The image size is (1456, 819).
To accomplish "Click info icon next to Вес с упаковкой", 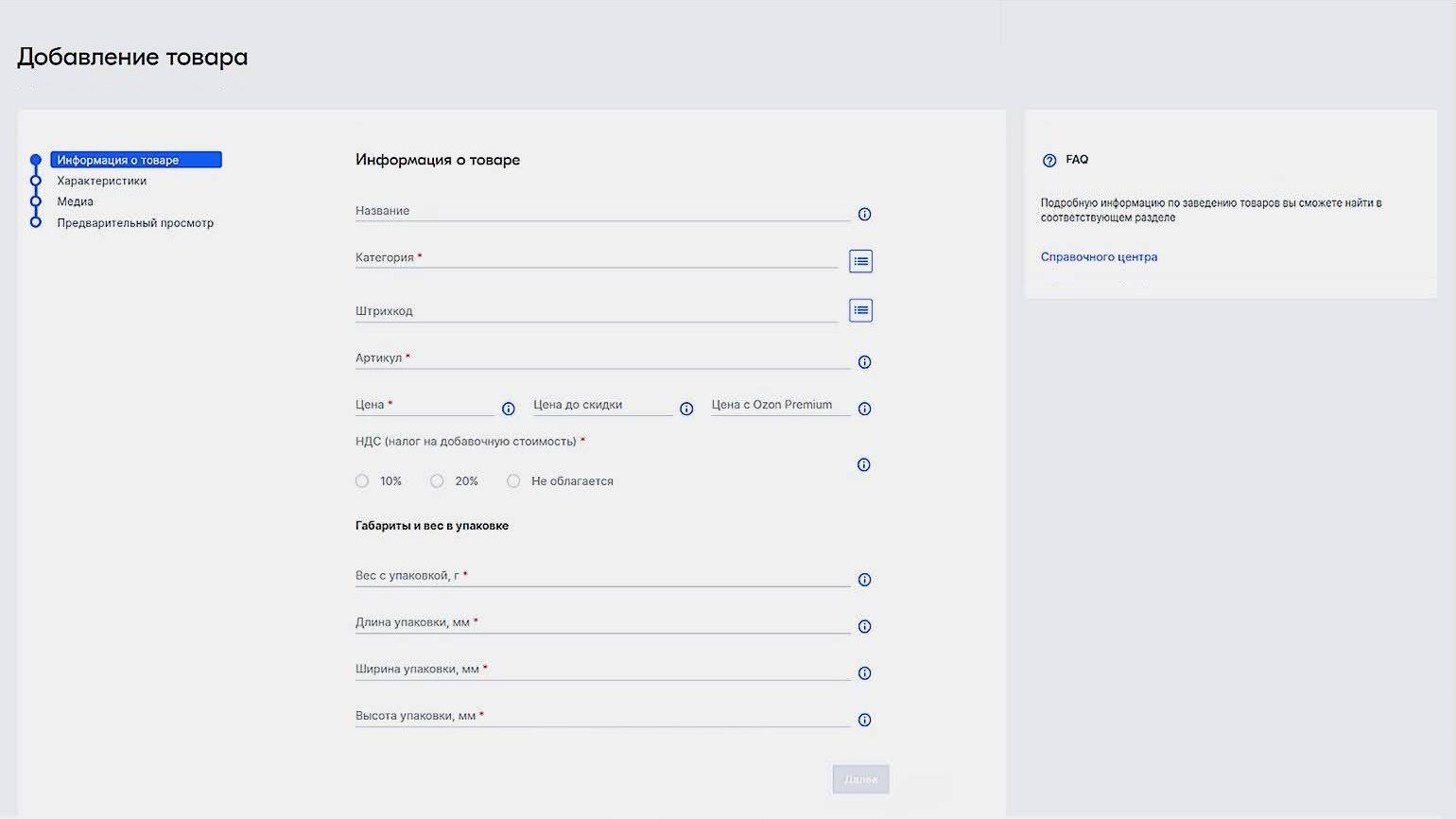I will pos(864,580).
